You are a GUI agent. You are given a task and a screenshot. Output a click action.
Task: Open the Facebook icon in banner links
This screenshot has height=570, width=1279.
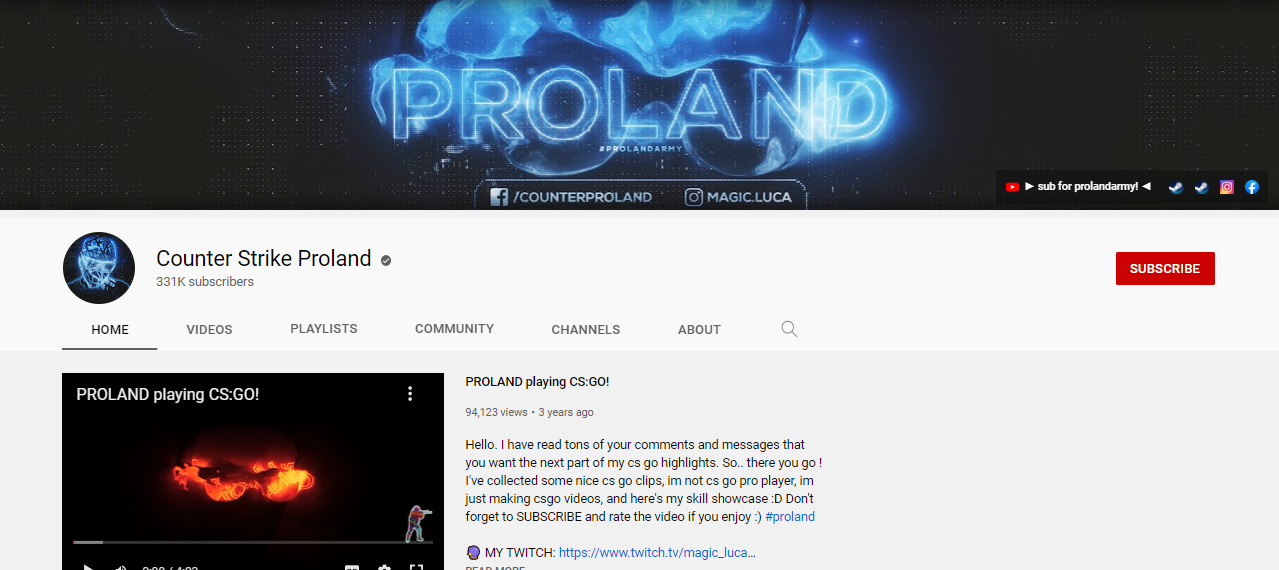[1251, 187]
